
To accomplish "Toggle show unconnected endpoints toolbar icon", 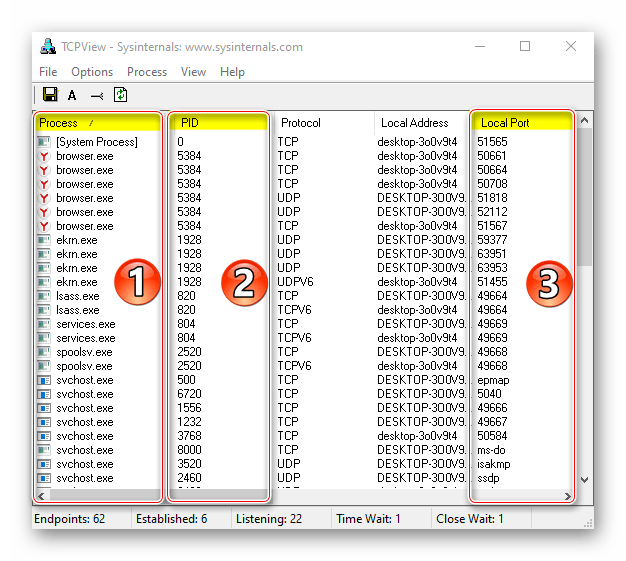I will click(97, 96).
